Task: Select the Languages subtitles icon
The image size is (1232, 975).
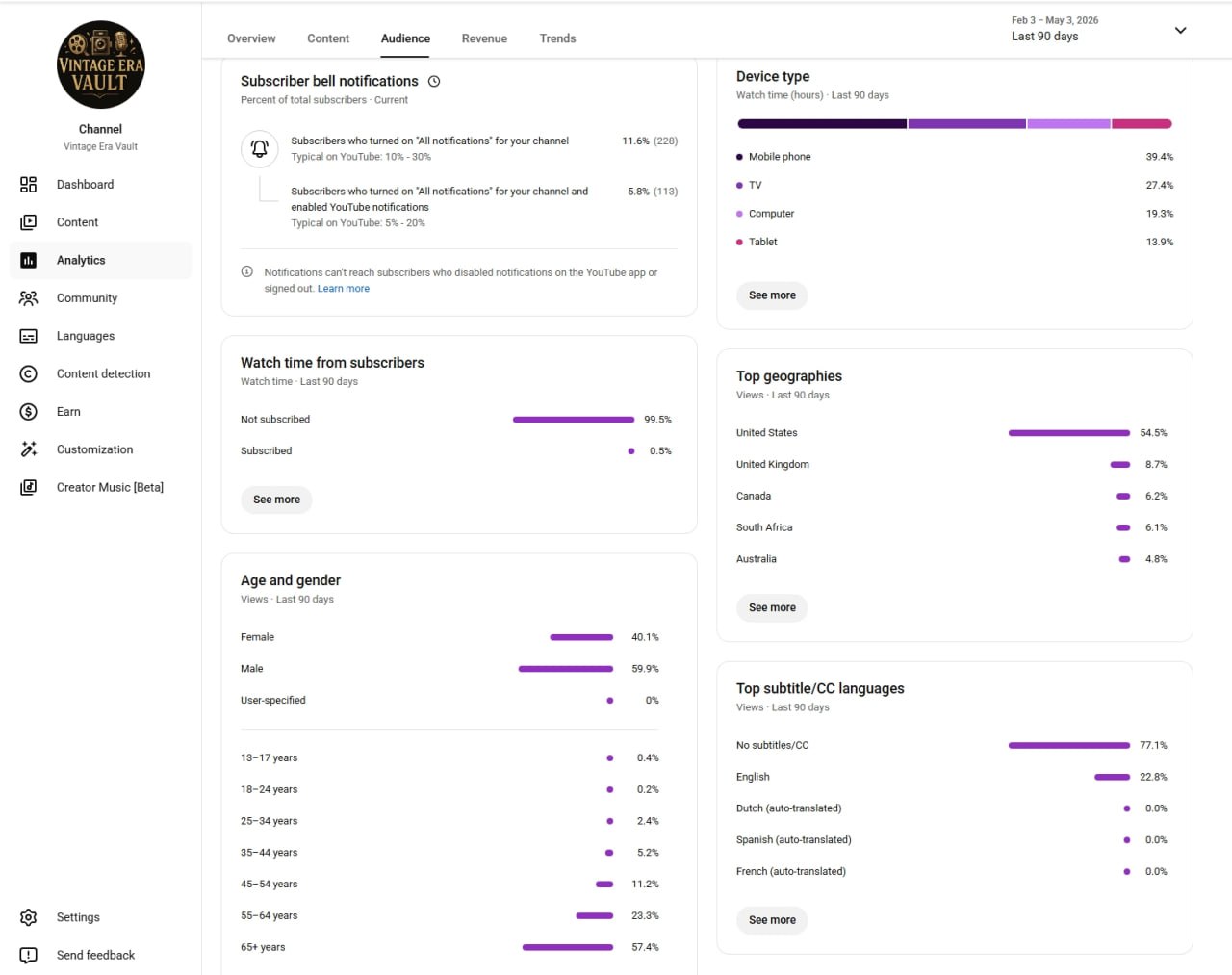Action: (x=29, y=336)
